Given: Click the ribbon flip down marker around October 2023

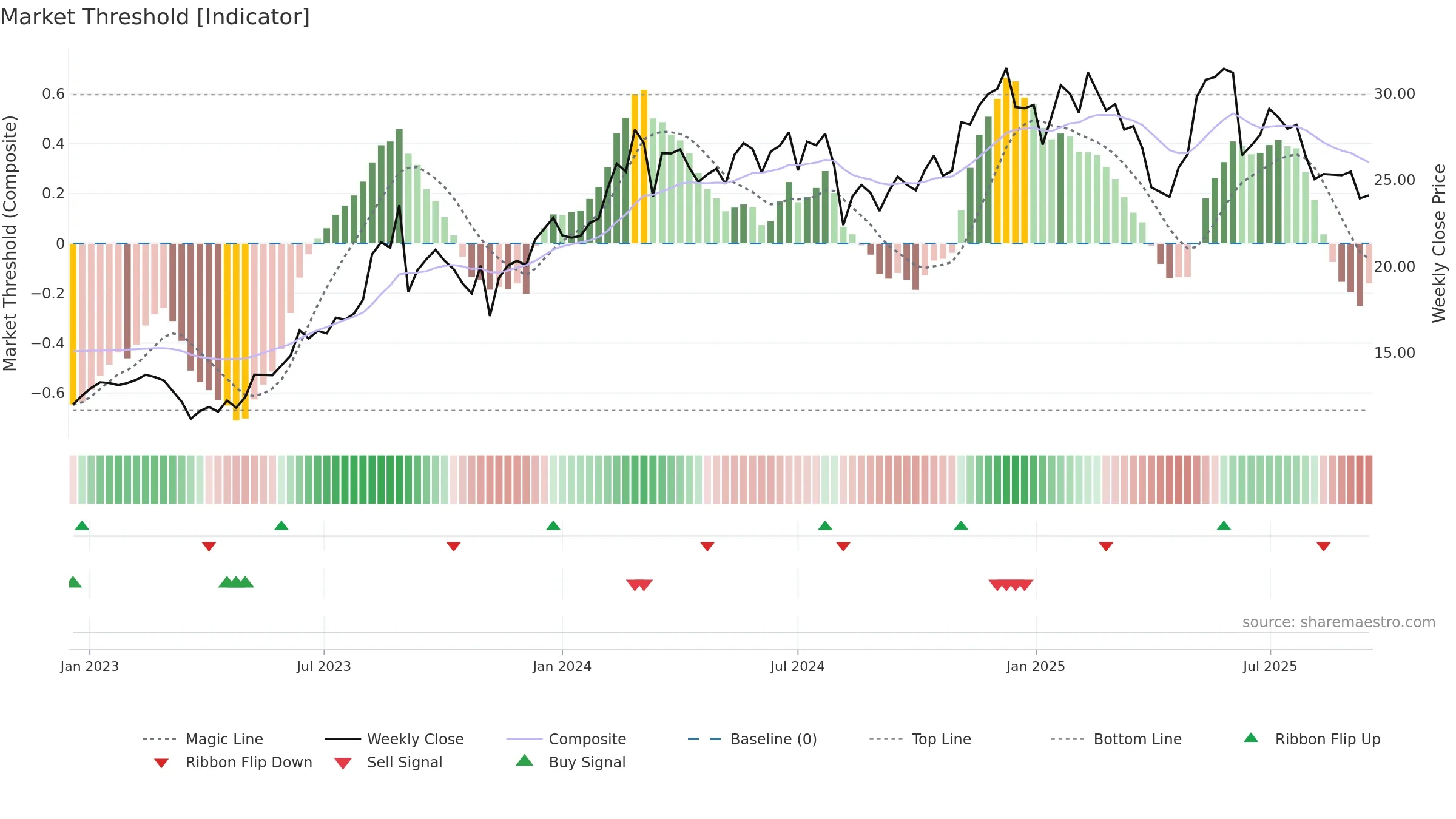Looking at the screenshot, I should click(x=454, y=547).
